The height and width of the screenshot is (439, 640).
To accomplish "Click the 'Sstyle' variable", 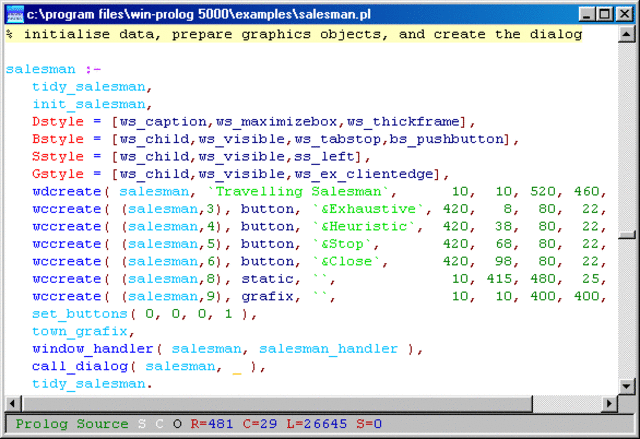I will pos(58,157).
